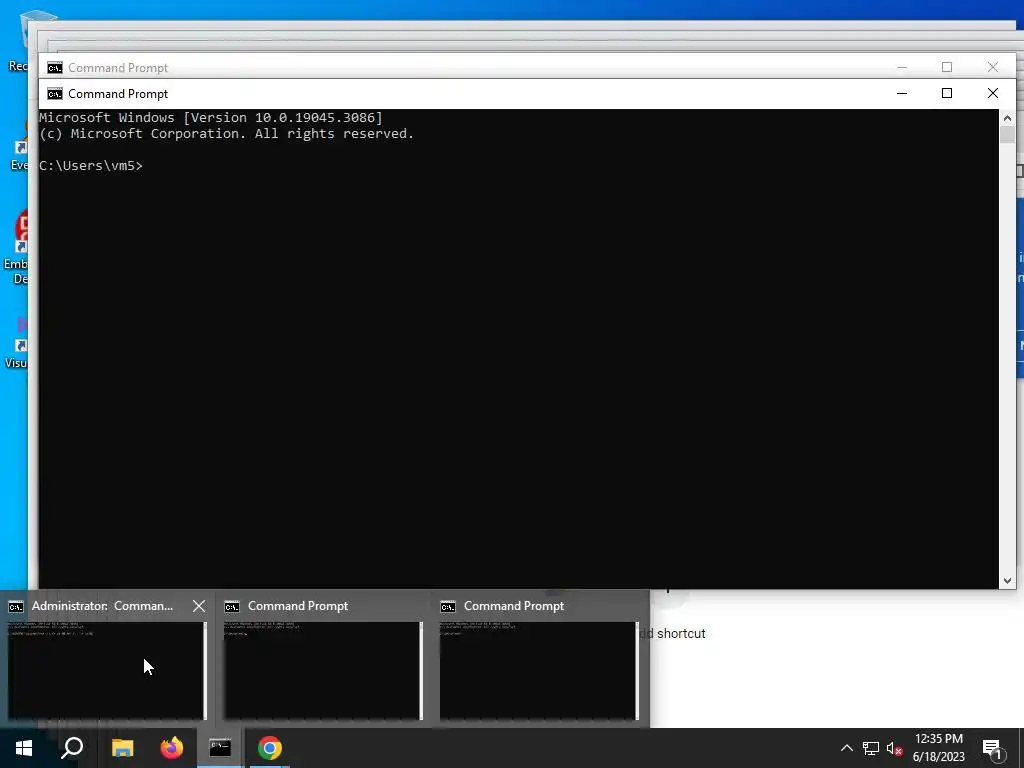Screen dimensions: 1024x768
Task: Close Administrator Command Prompt from preview
Action: [x=199, y=606]
